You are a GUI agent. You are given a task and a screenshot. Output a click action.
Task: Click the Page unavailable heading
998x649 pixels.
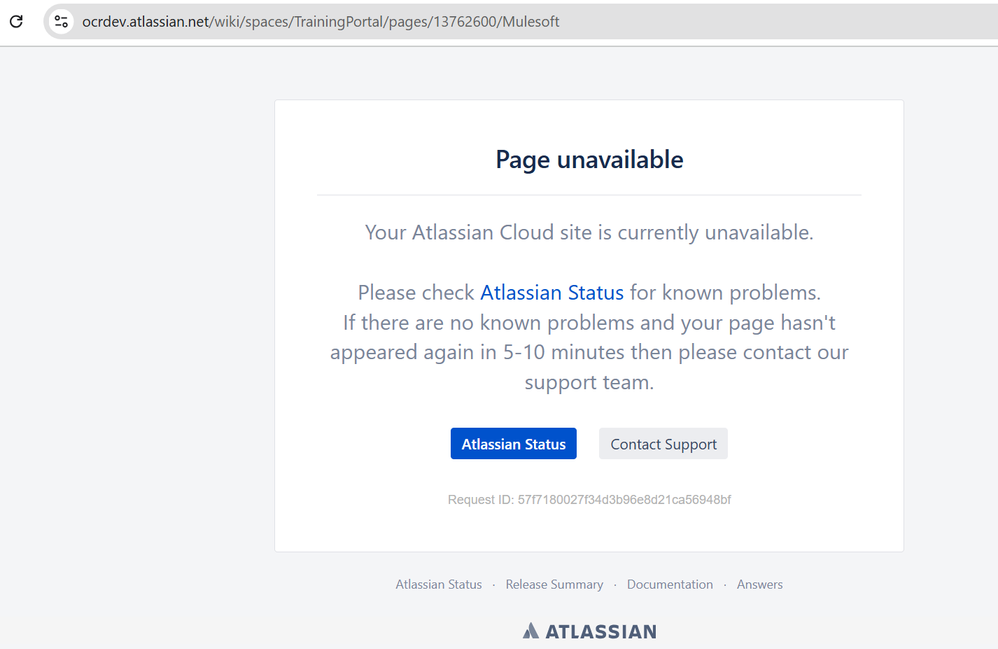pos(589,160)
